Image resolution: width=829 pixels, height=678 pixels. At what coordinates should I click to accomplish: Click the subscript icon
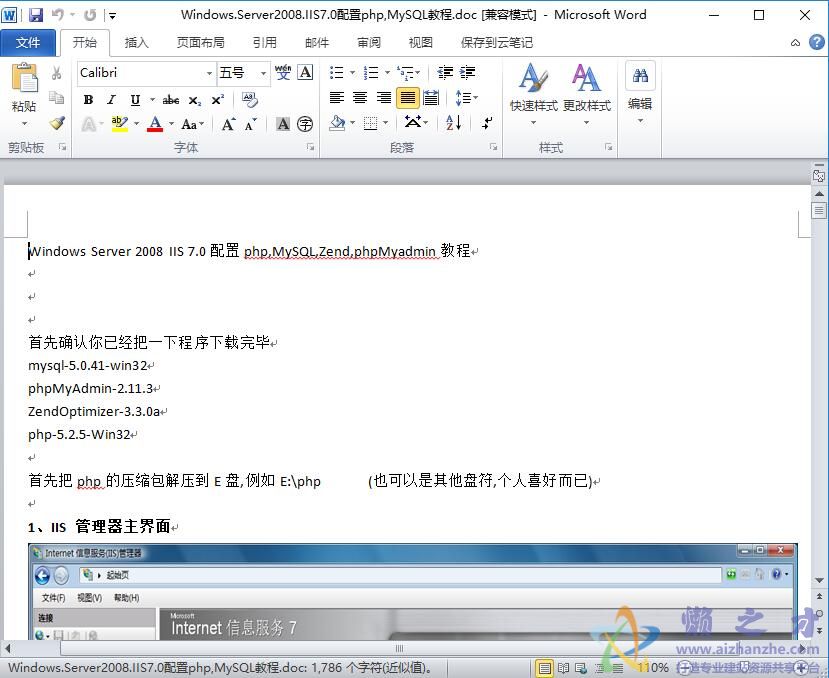pos(195,100)
